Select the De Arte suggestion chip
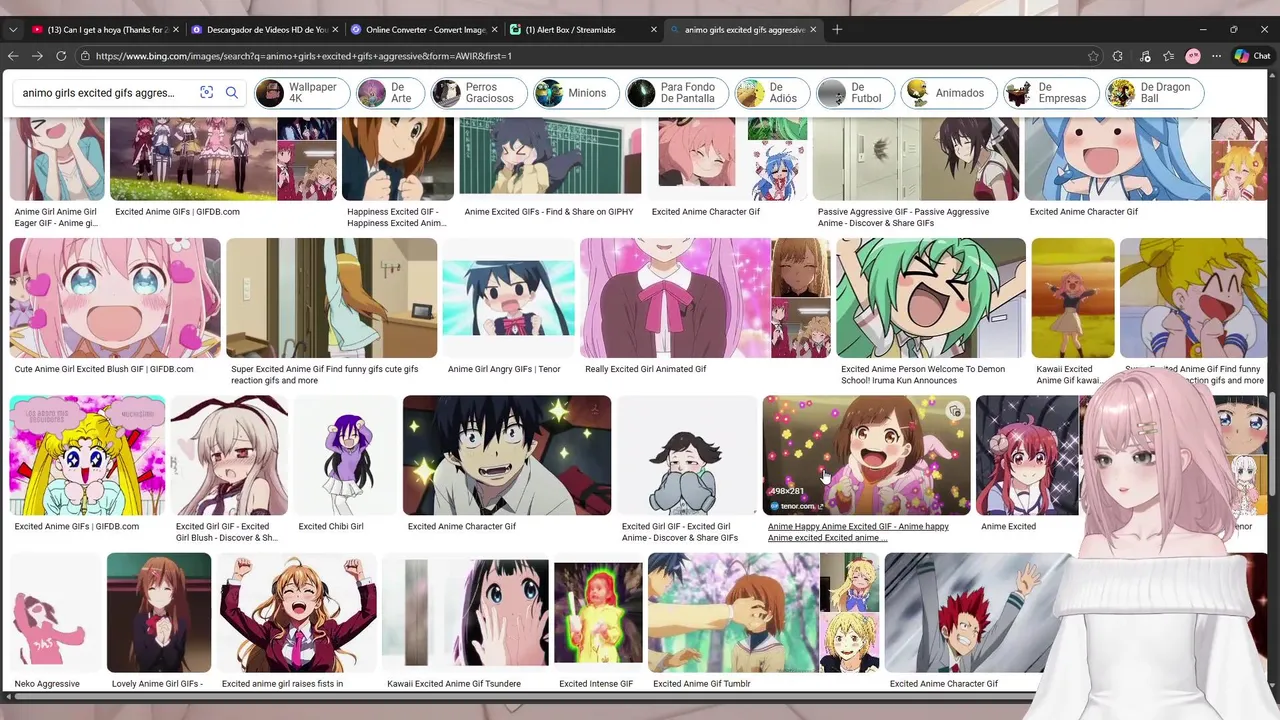The height and width of the screenshot is (720, 1280). (389, 93)
